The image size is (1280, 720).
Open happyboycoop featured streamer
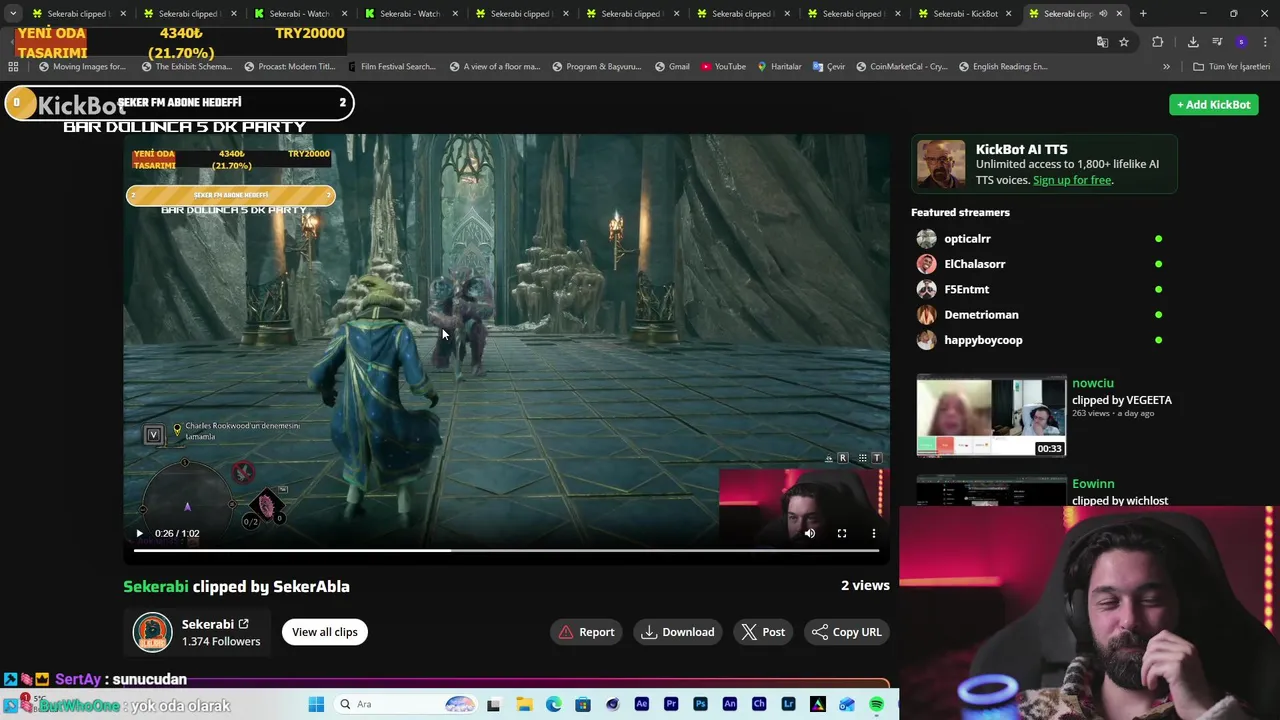(983, 340)
